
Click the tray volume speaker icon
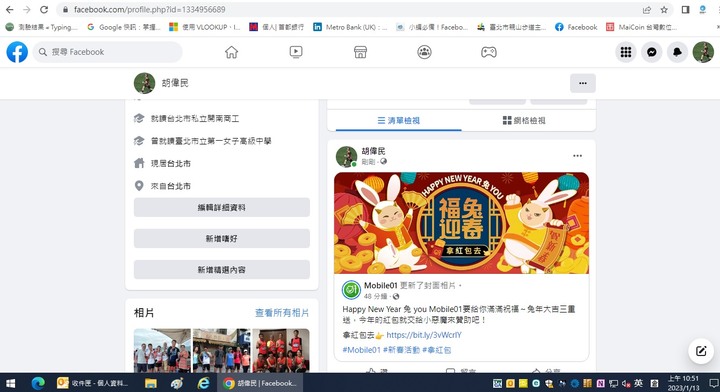[x=626, y=383]
